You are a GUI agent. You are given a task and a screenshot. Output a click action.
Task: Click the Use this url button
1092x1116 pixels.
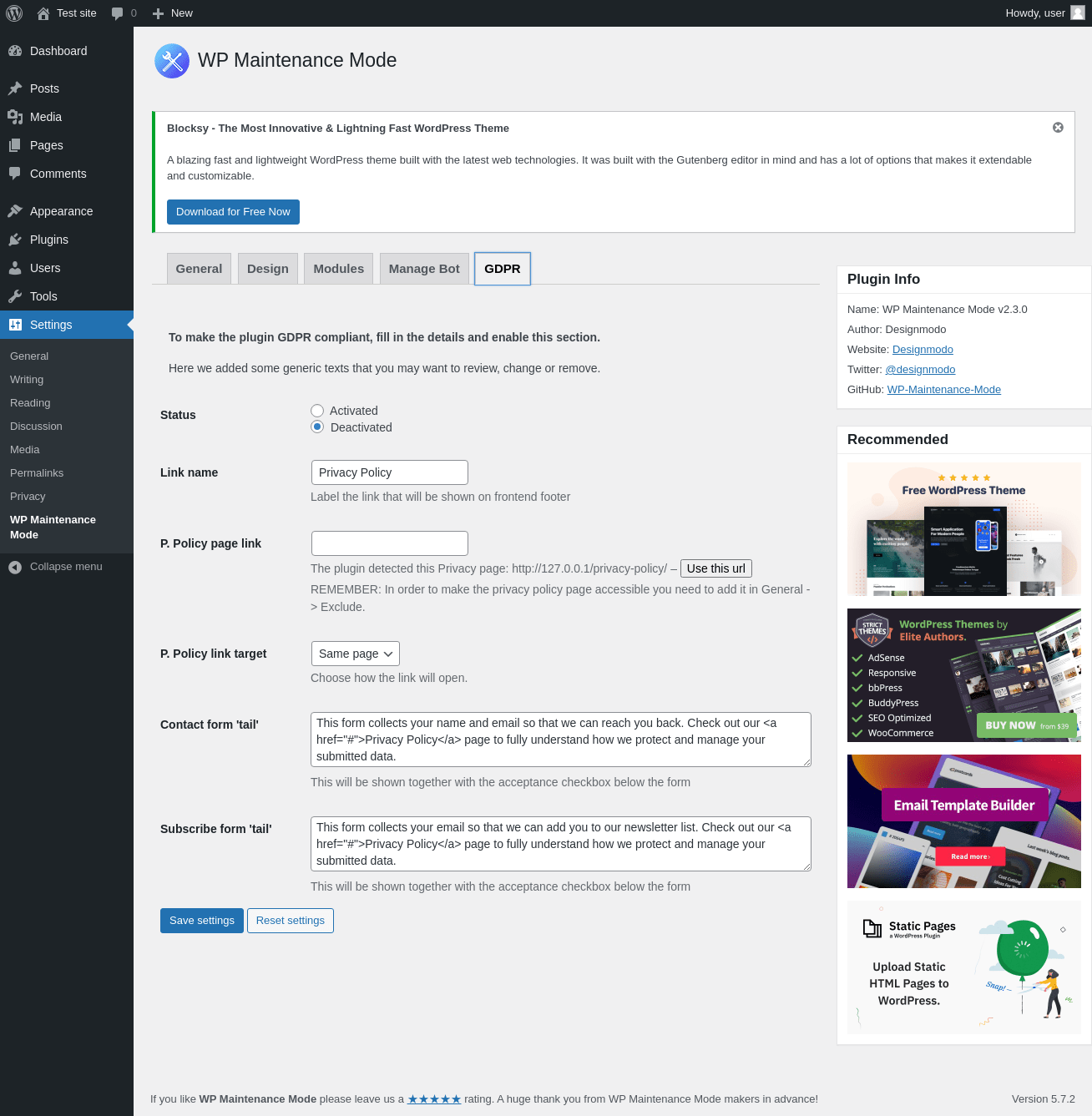coord(716,568)
